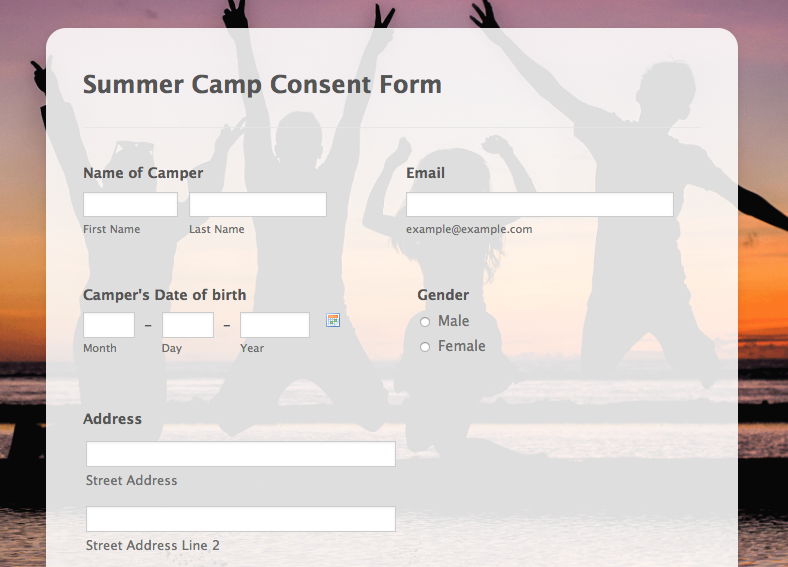Focus the birth Day input box
This screenshot has height=567, width=788.
[x=188, y=325]
